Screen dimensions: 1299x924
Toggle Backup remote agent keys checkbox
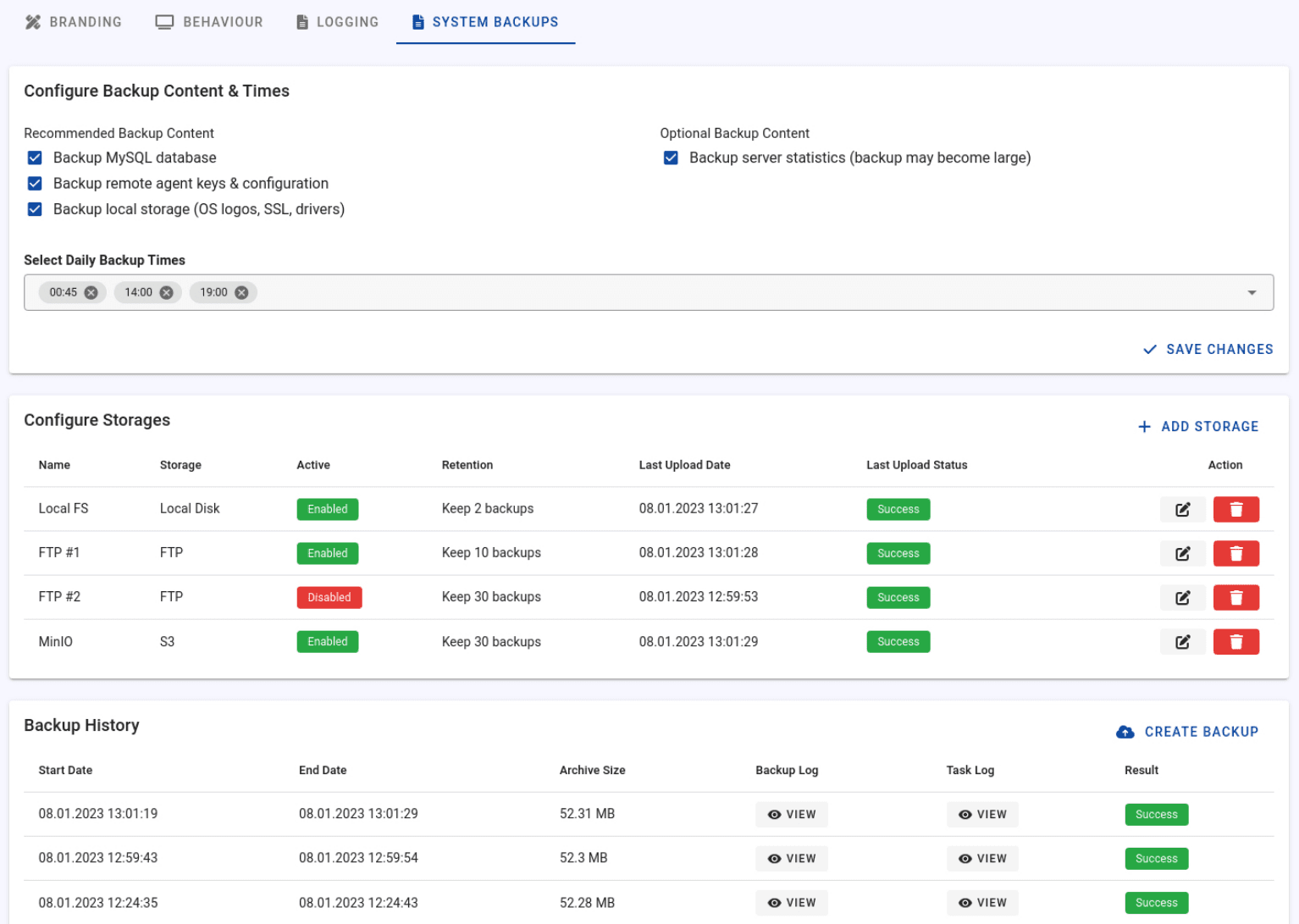(x=35, y=184)
